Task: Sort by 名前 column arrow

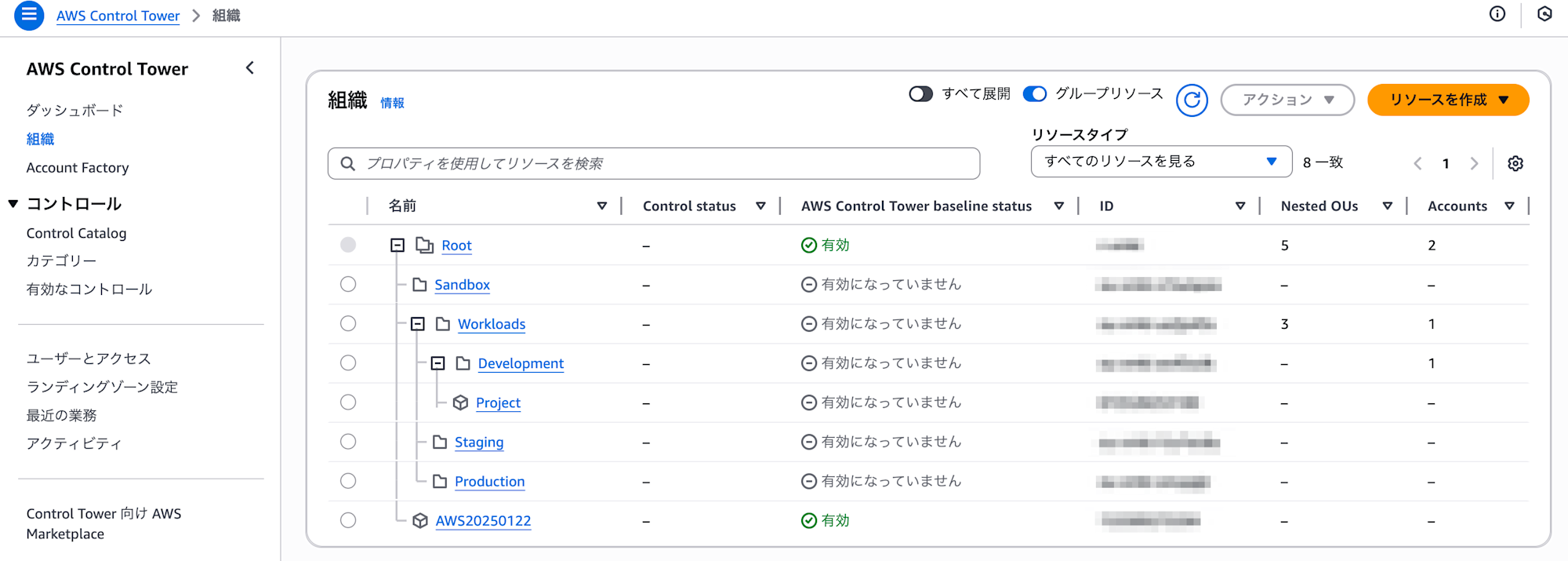Action: (x=602, y=206)
